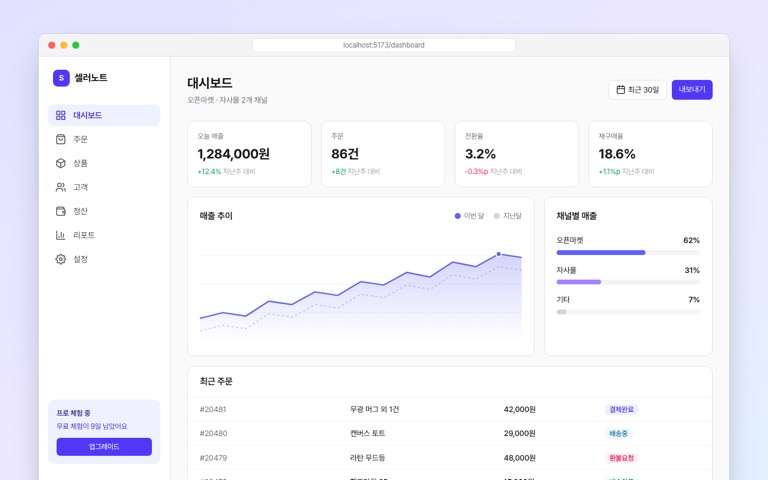
Task: Click the browser address bar localhost:5173/dashboard
Action: pyautogui.click(x=384, y=45)
